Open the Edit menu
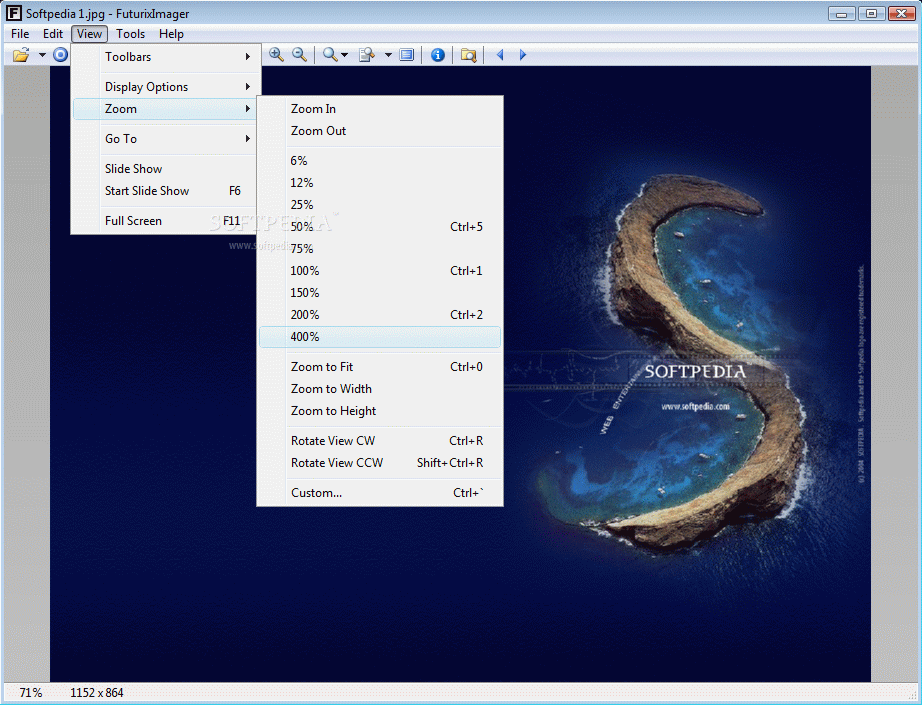The height and width of the screenshot is (705, 922). (53, 34)
